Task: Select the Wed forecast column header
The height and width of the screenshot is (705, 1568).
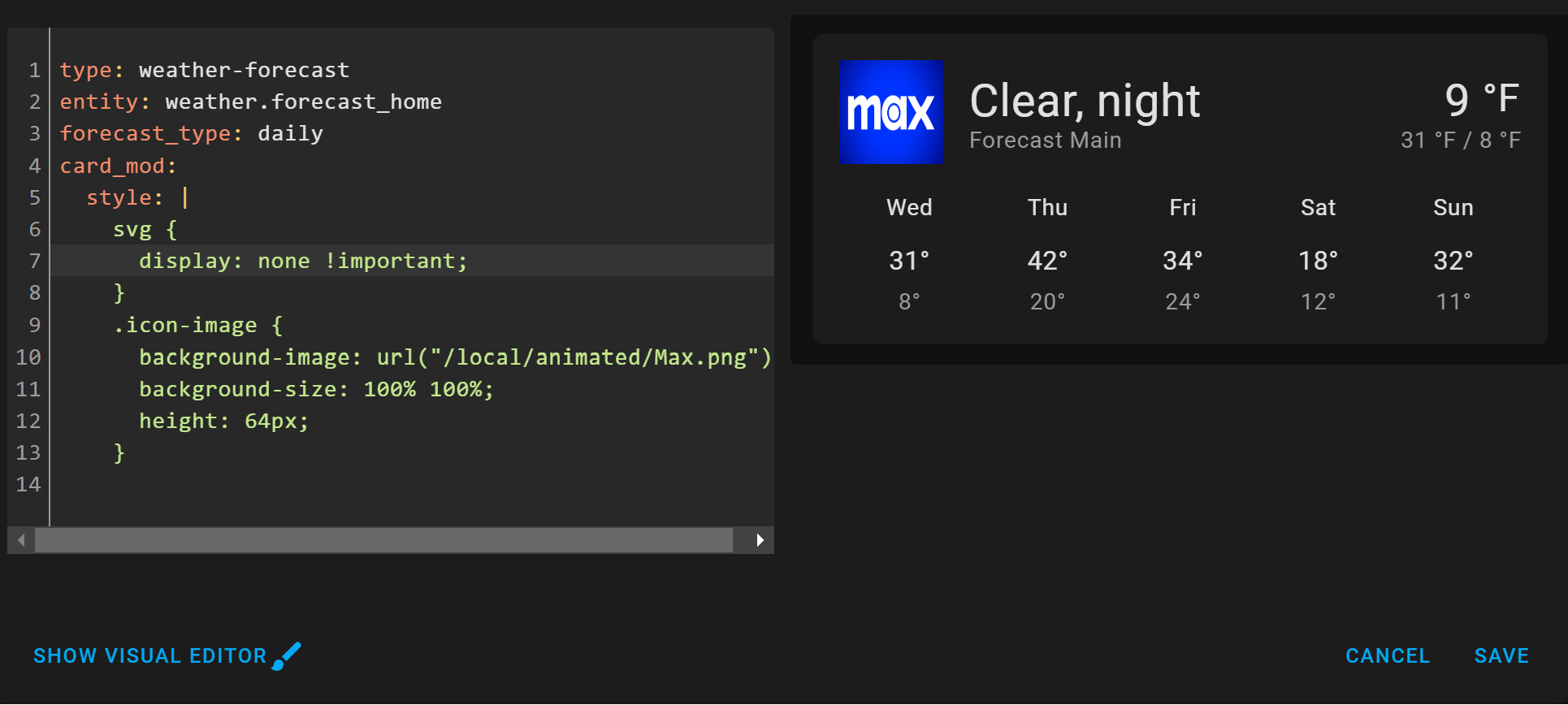Action: (908, 207)
